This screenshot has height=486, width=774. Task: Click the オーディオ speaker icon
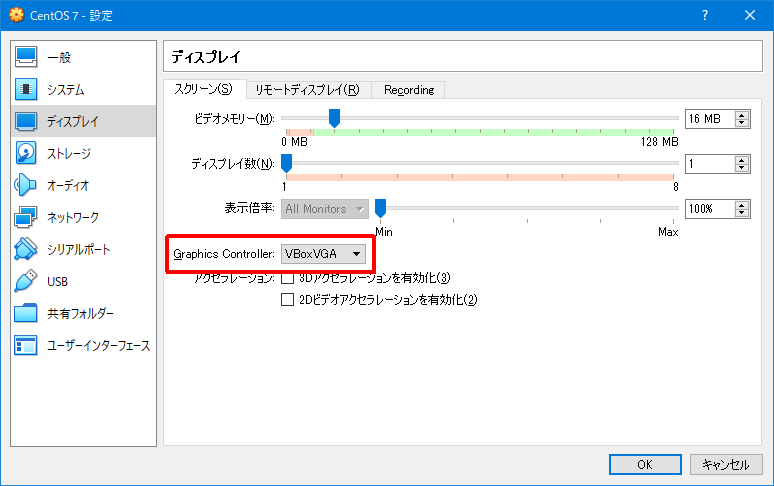26,186
